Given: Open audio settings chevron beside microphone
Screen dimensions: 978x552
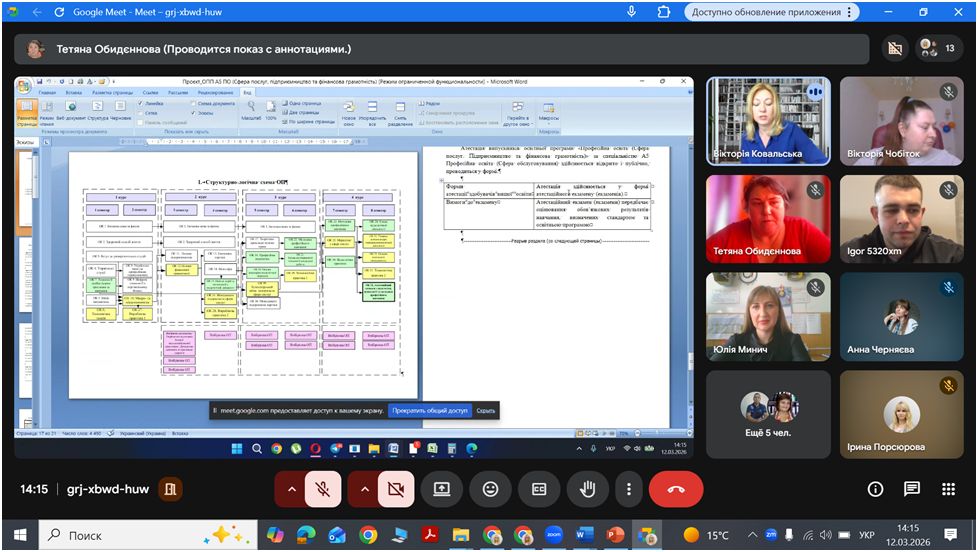Looking at the screenshot, I should tap(291, 489).
